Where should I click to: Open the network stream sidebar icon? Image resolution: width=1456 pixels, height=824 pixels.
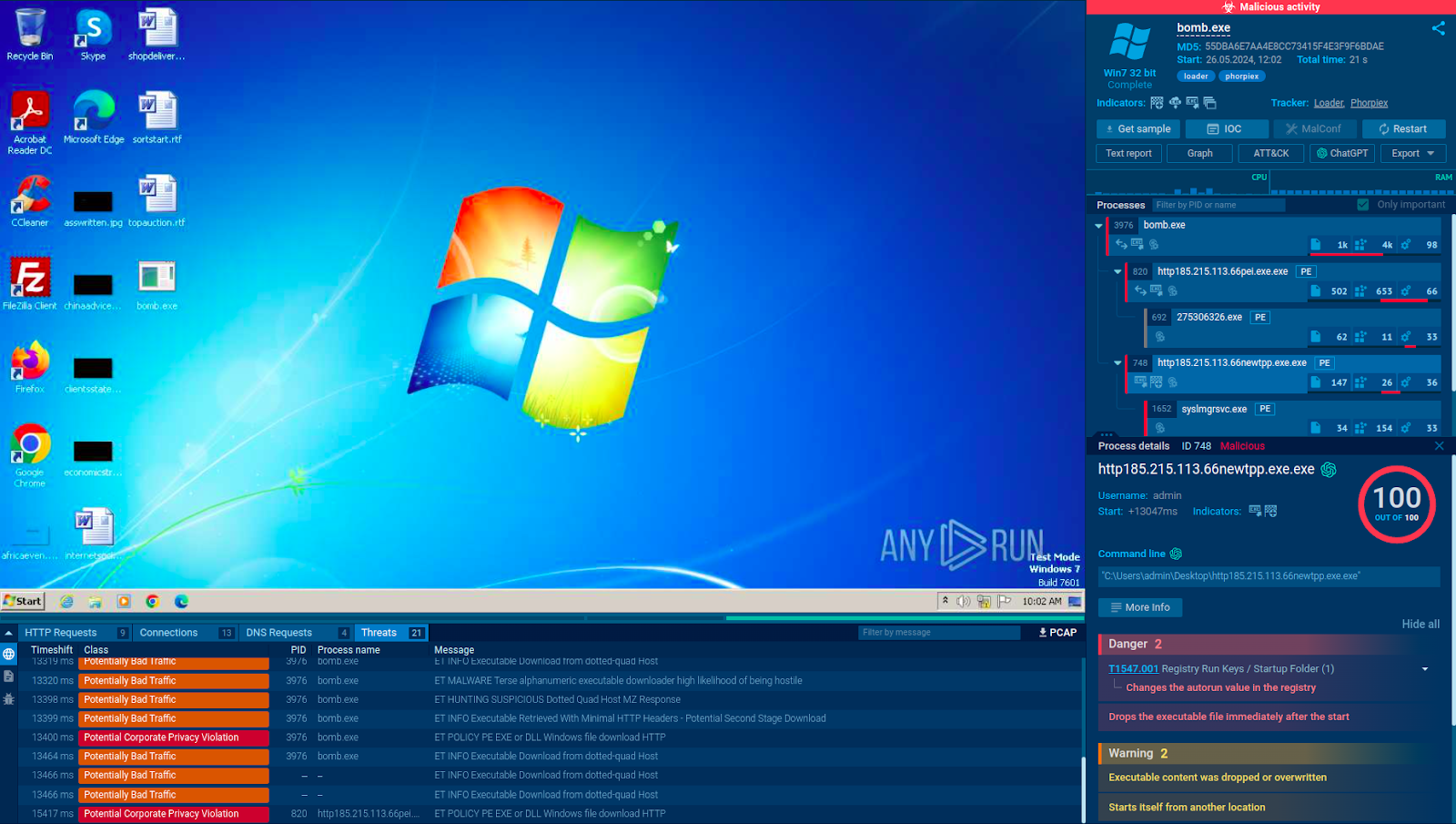click(8, 654)
